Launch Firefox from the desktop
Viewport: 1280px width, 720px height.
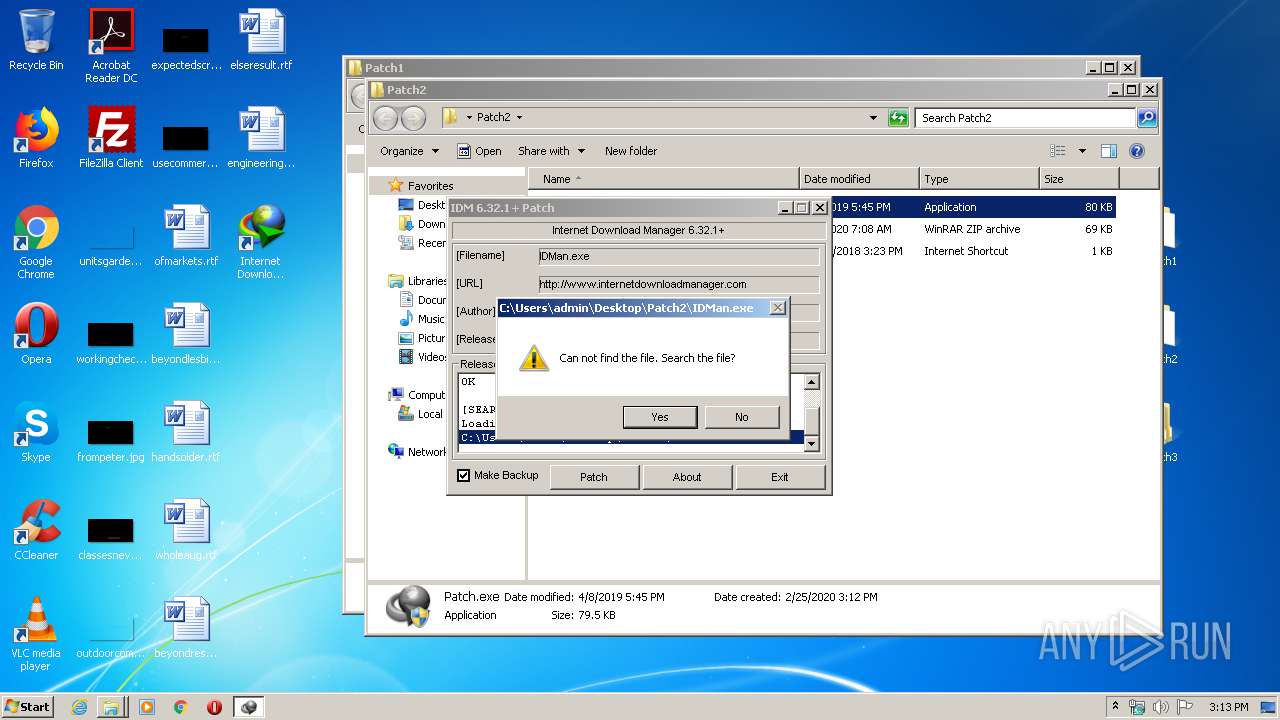click(x=36, y=138)
